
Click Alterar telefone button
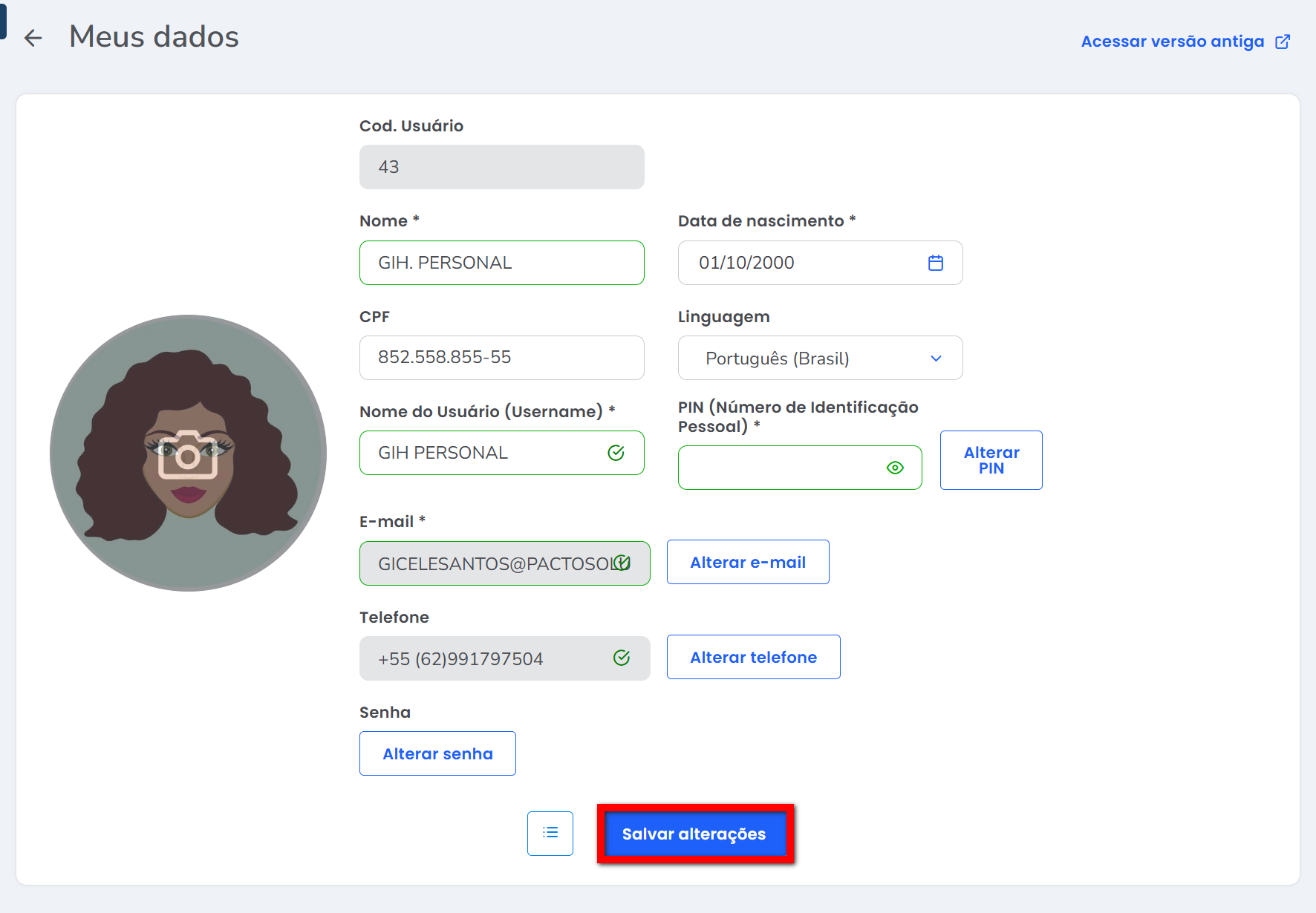click(753, 658)
